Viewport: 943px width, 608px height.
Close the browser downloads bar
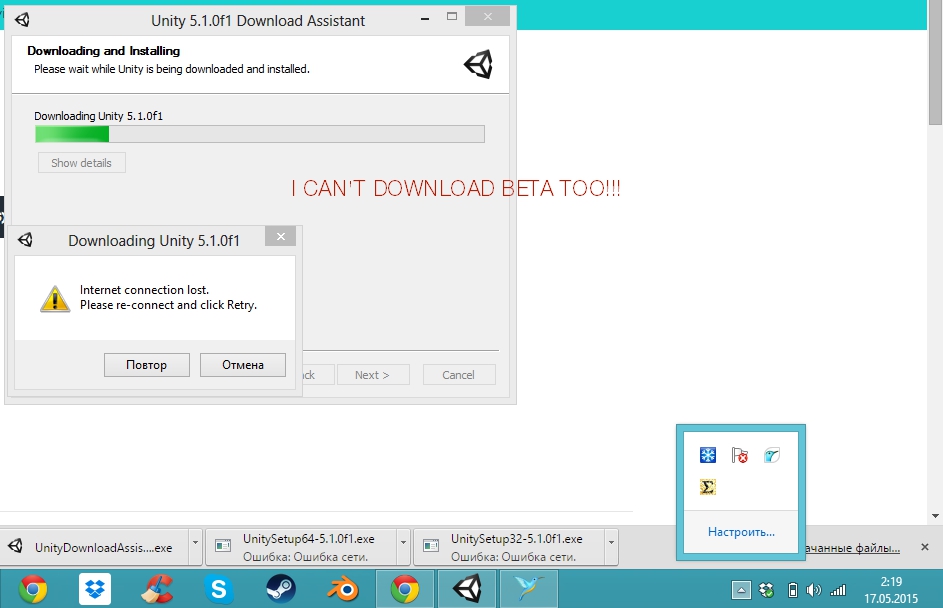pos(926,548)
